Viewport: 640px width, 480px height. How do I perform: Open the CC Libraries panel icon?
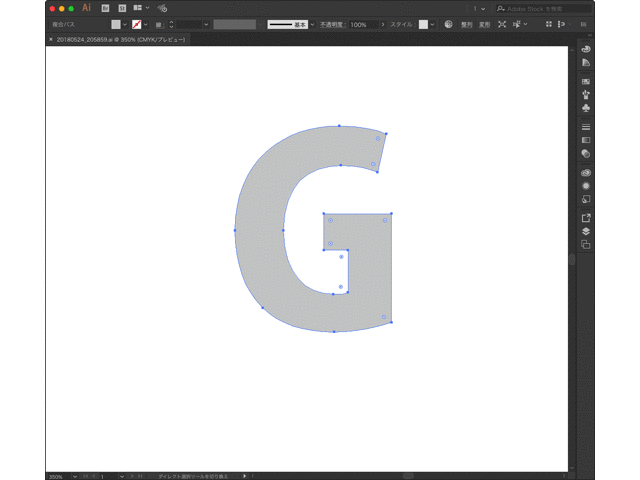(586, 173)
